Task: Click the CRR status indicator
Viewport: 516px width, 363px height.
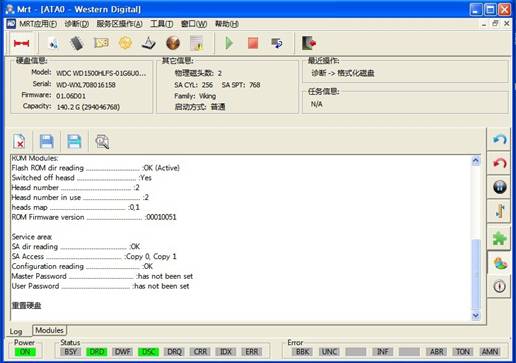Action: point(200,352)
